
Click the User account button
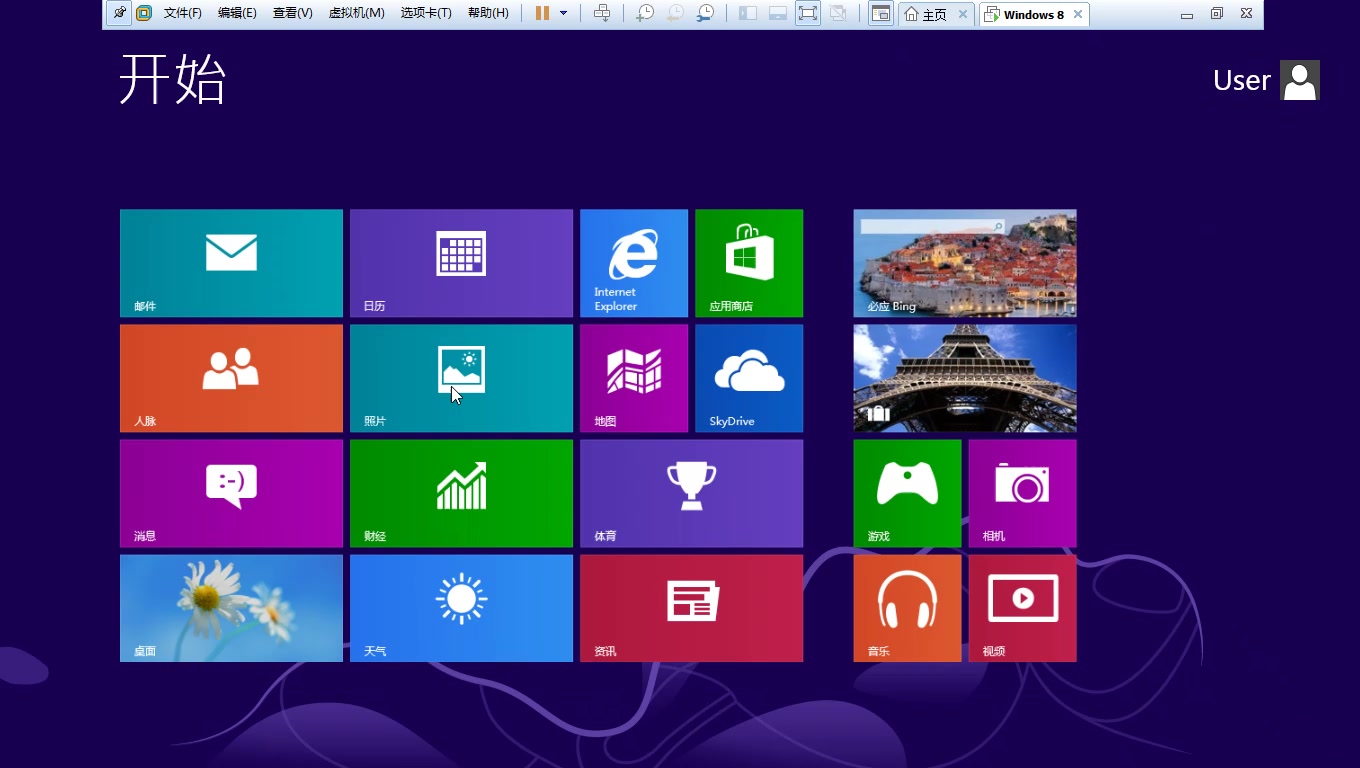pos(1265,80)
